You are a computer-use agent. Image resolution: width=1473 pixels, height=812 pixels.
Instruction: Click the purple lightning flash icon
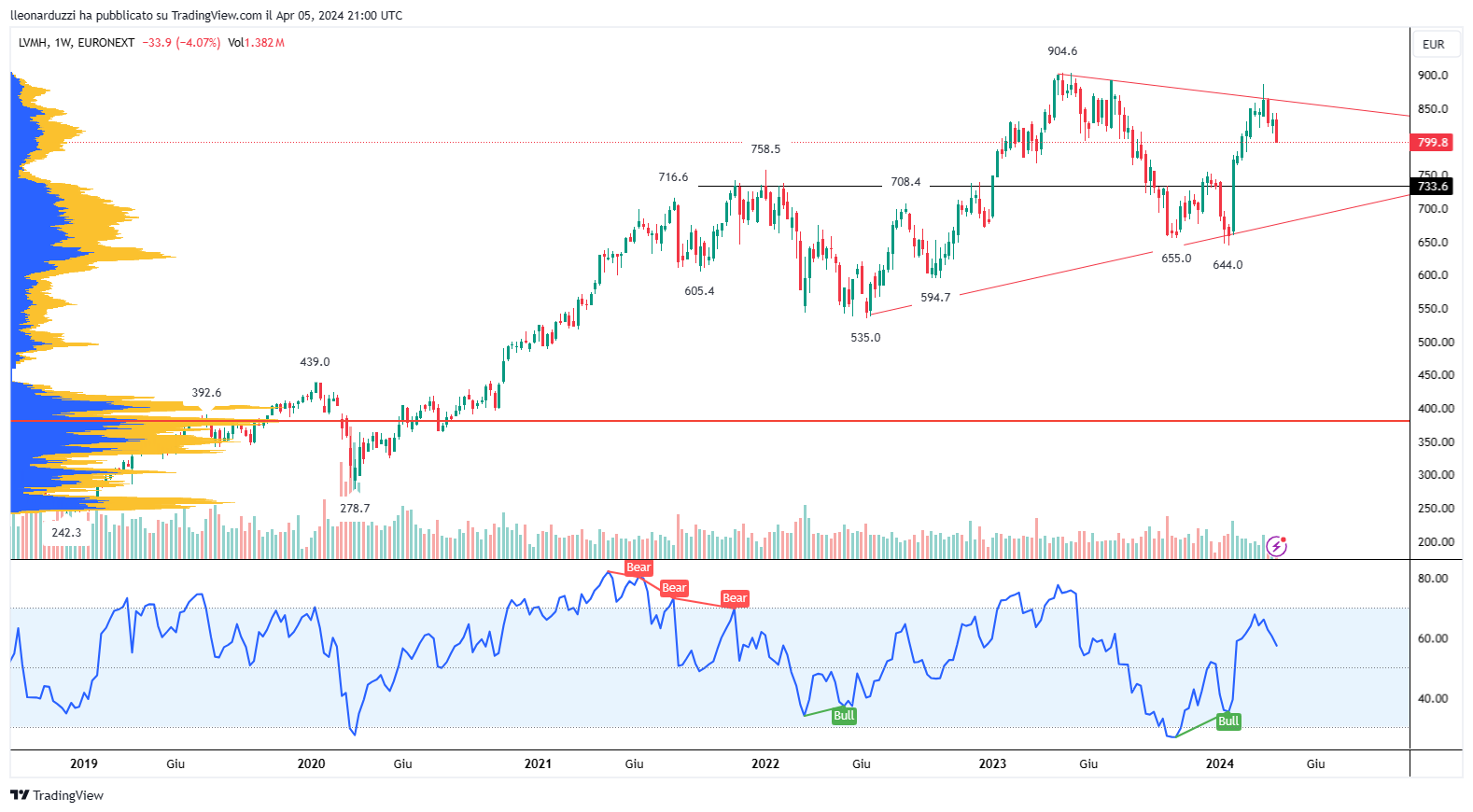point(1276,547)
